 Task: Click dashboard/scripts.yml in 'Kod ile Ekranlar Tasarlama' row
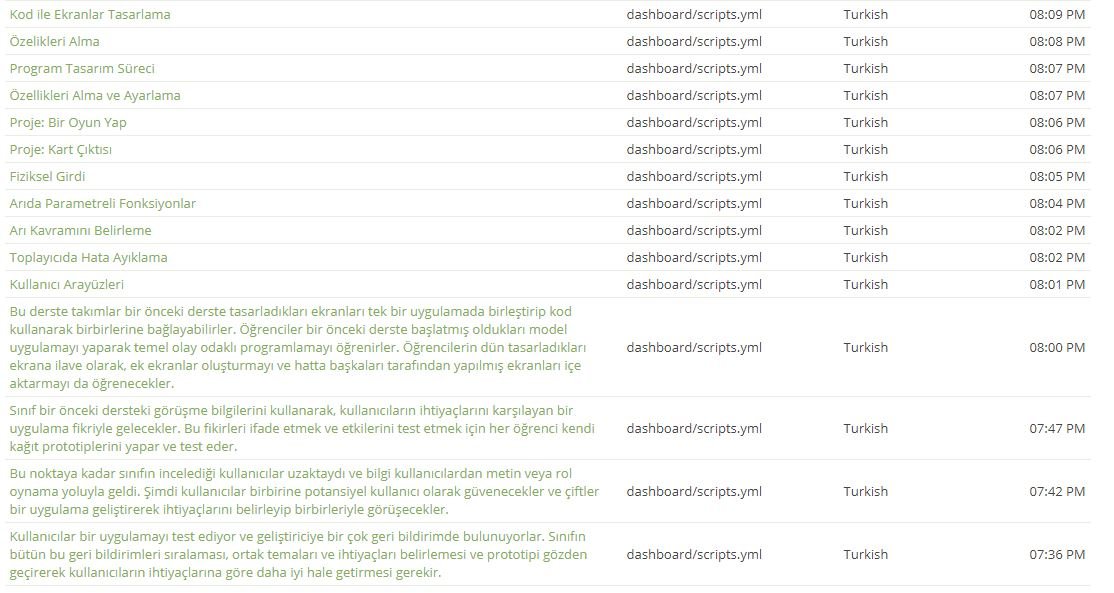tap(694, 14)
